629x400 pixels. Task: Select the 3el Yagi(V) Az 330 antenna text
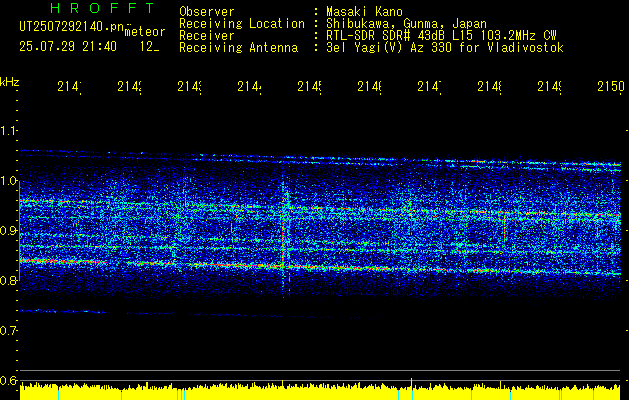(x=445, y=48)
